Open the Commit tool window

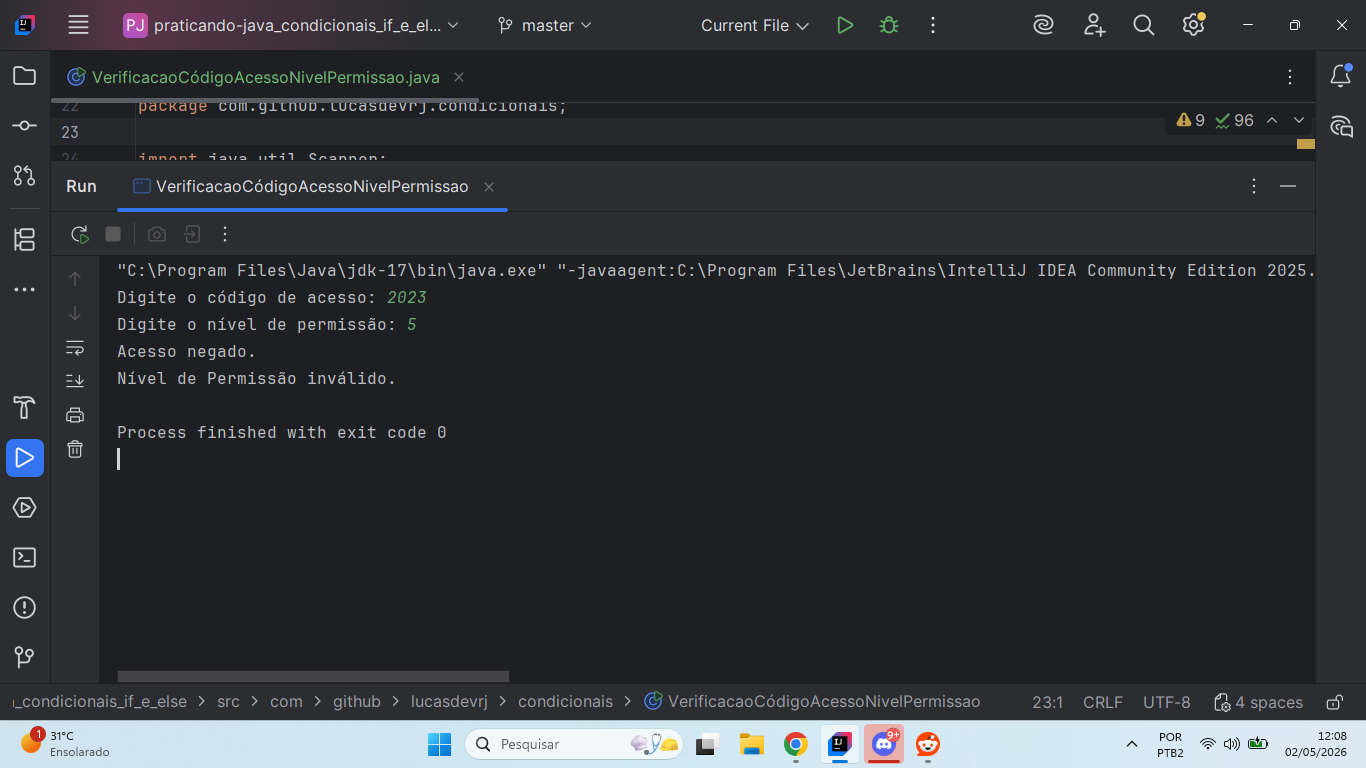[25, 126]
